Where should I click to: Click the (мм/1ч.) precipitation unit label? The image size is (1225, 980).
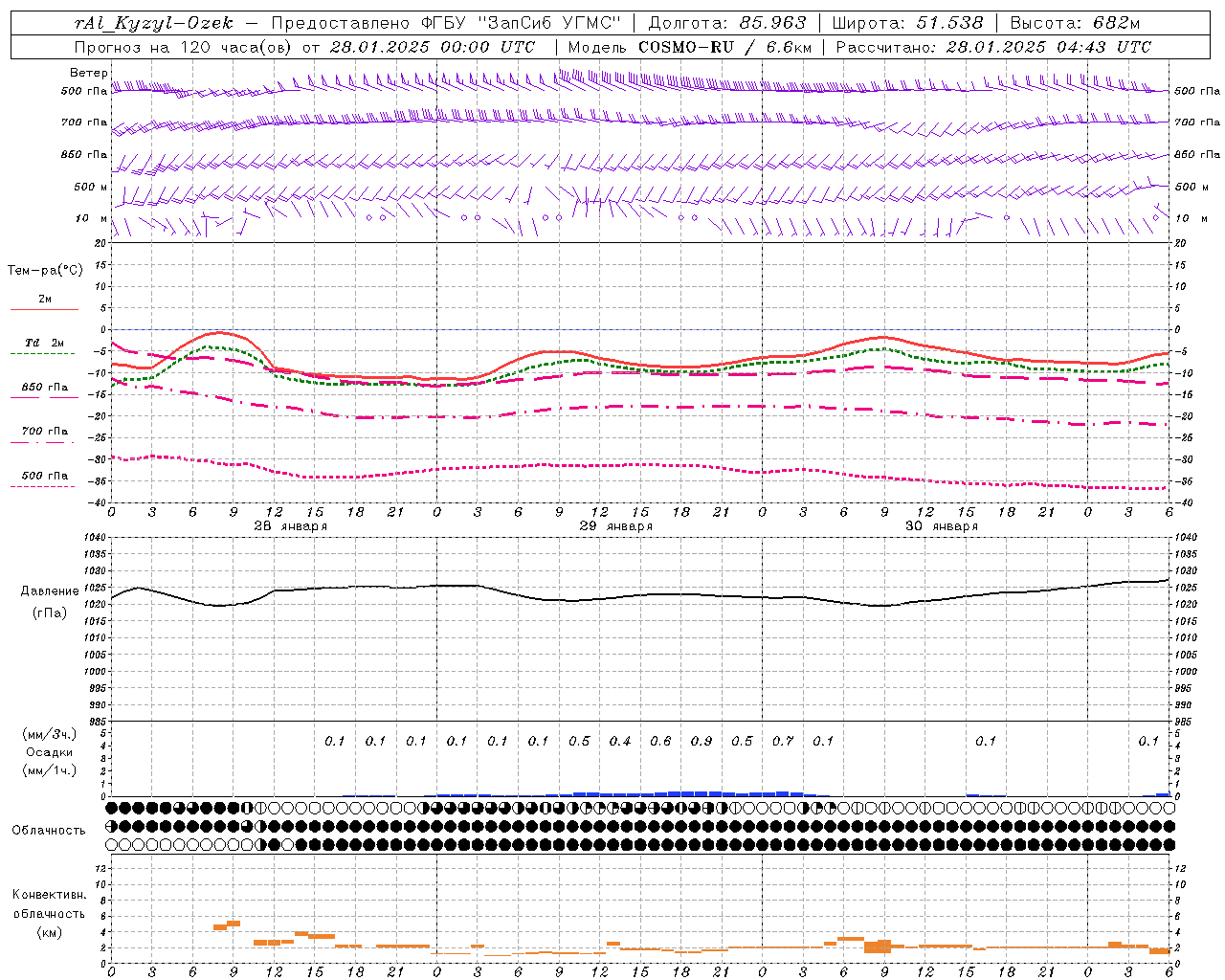click(50, 770)
